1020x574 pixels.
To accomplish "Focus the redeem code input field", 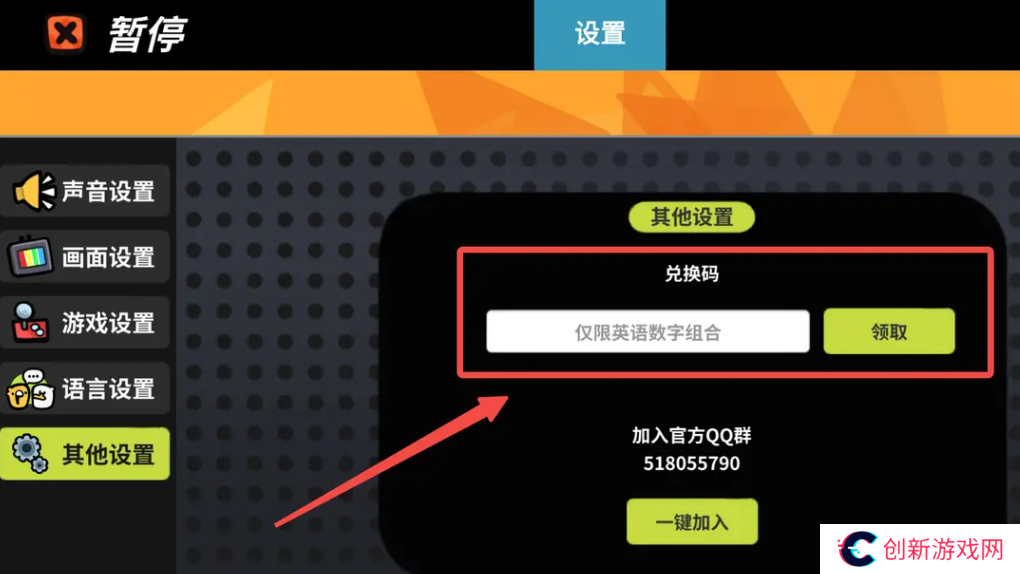I will [648, 332].
